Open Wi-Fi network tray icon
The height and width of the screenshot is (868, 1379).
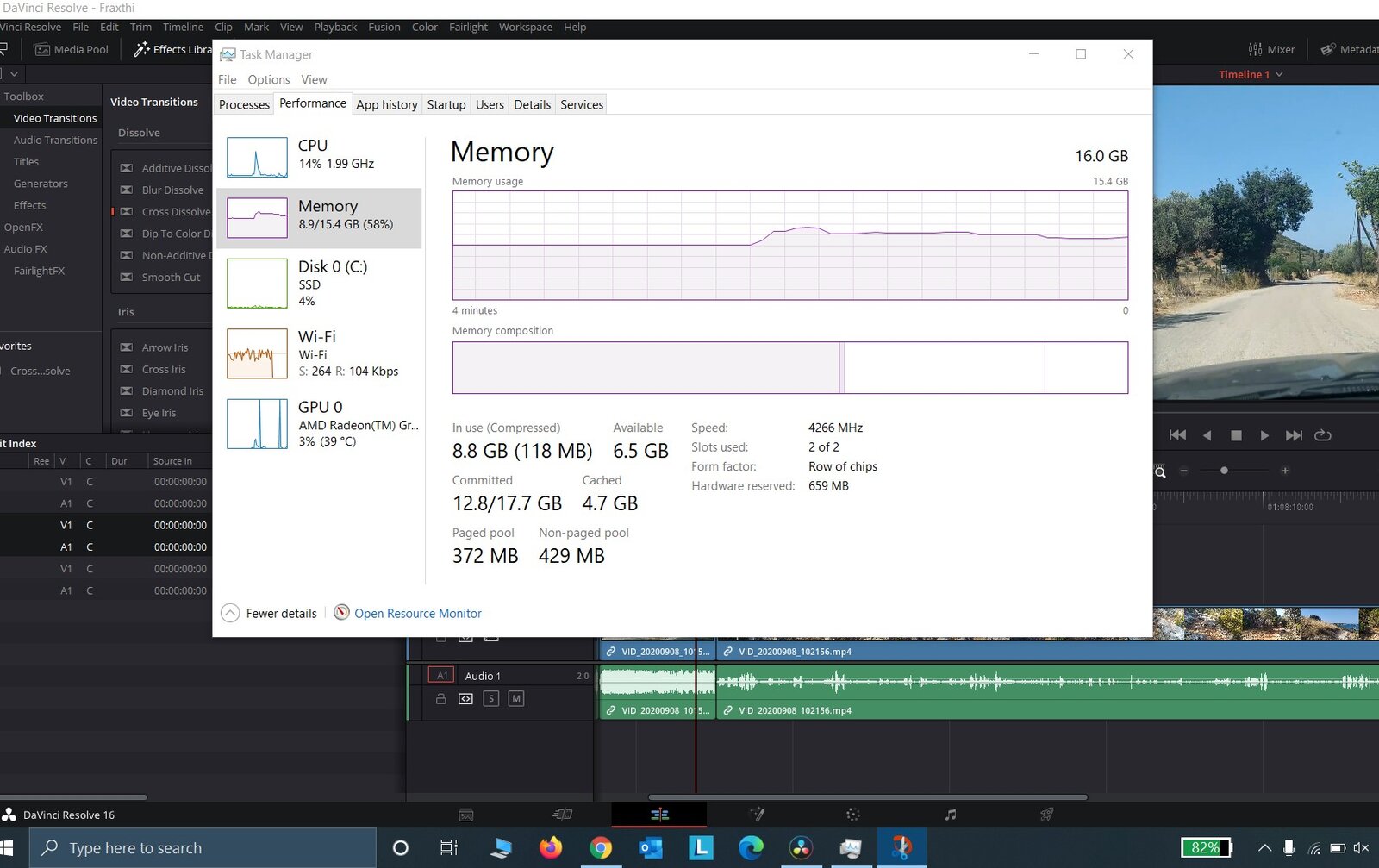tap(1314, 848)
